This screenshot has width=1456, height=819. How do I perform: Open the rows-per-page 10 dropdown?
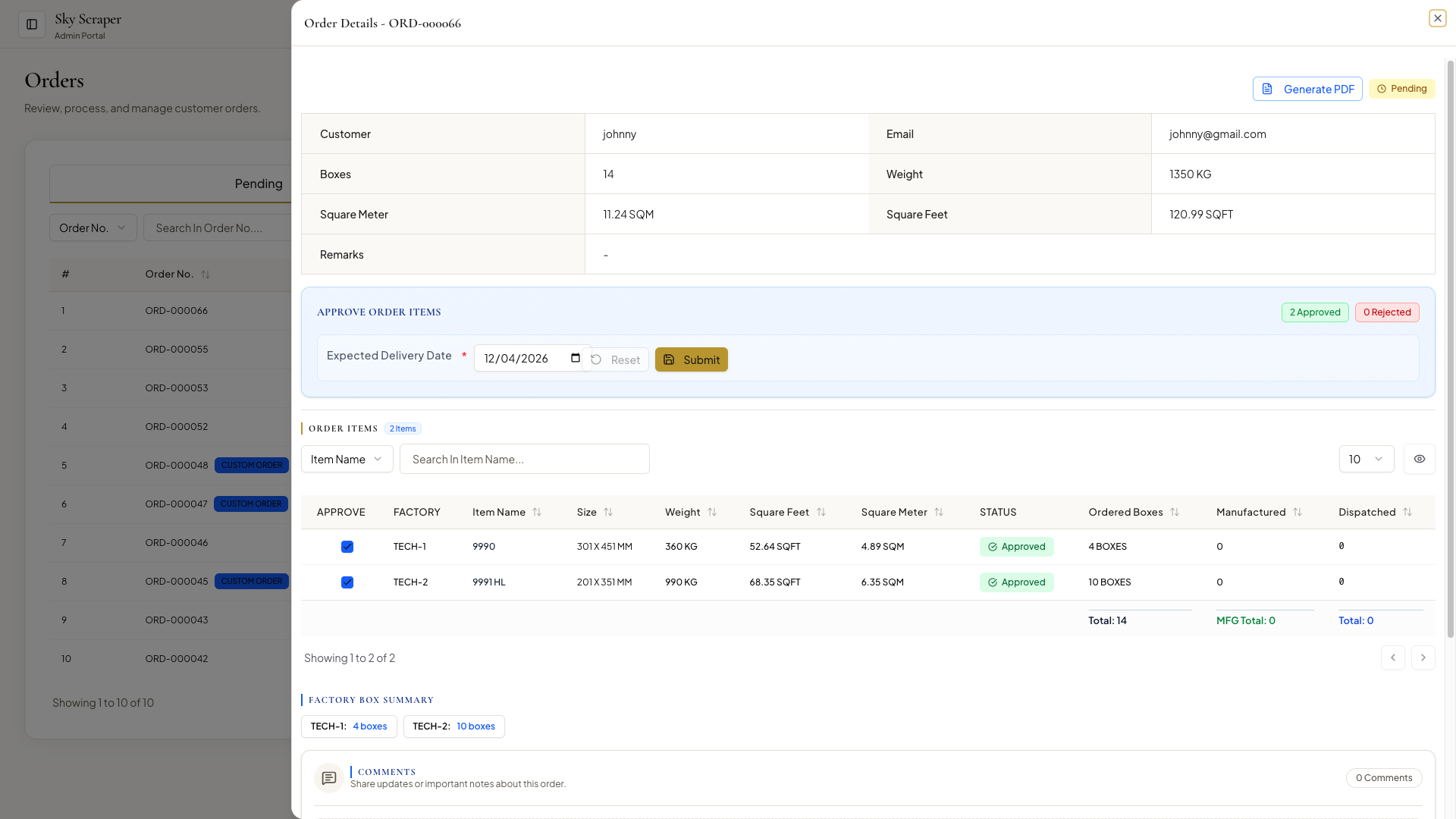point(1366,459)
